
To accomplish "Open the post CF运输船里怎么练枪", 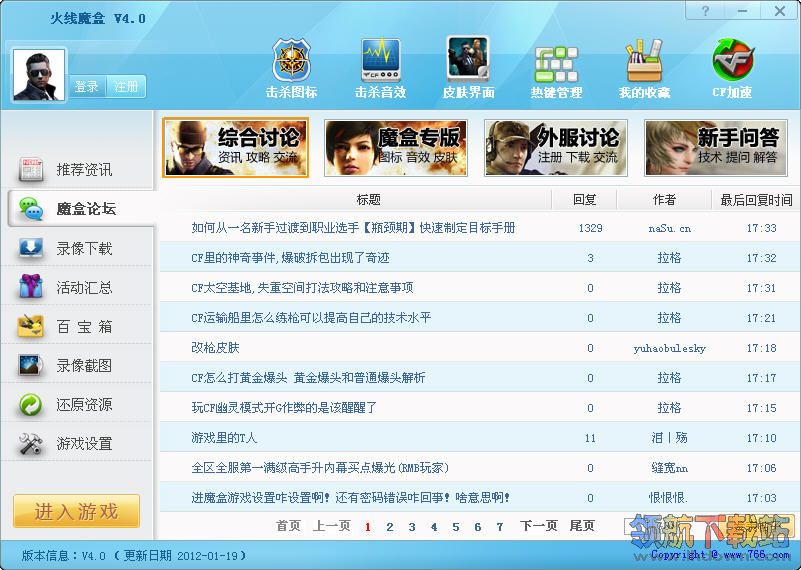I will (311, 318).
